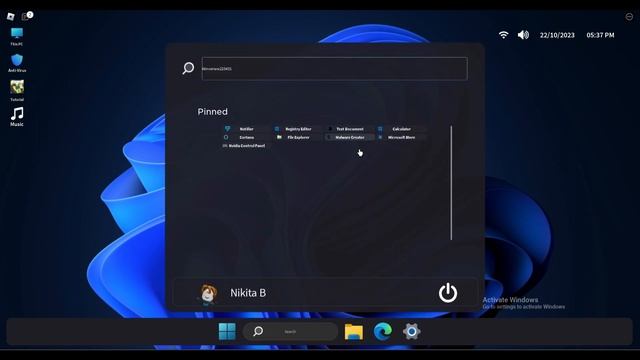Click the circular menu icon top-right
This screenshot has width=640, height=360.
click(629, 16)
